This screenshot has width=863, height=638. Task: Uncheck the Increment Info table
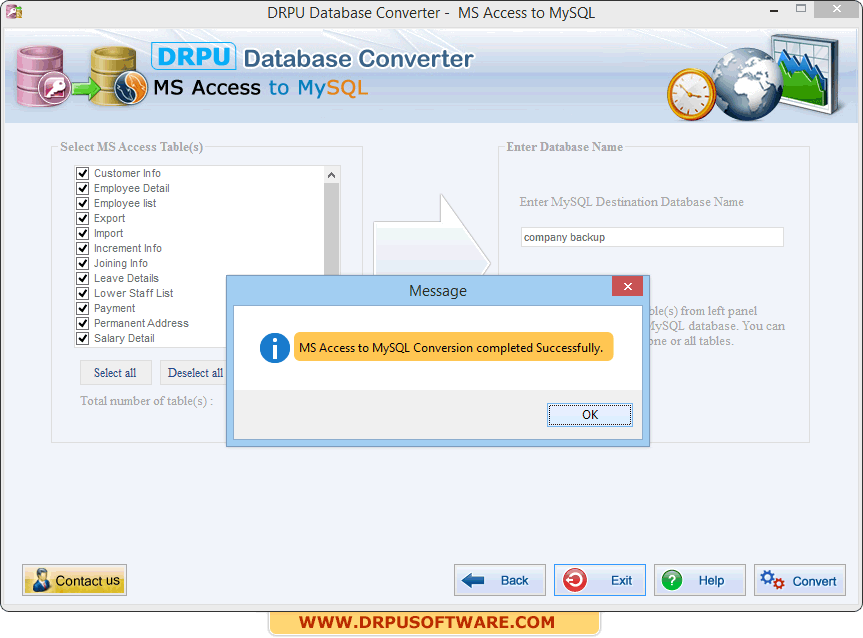pos(83,248)
